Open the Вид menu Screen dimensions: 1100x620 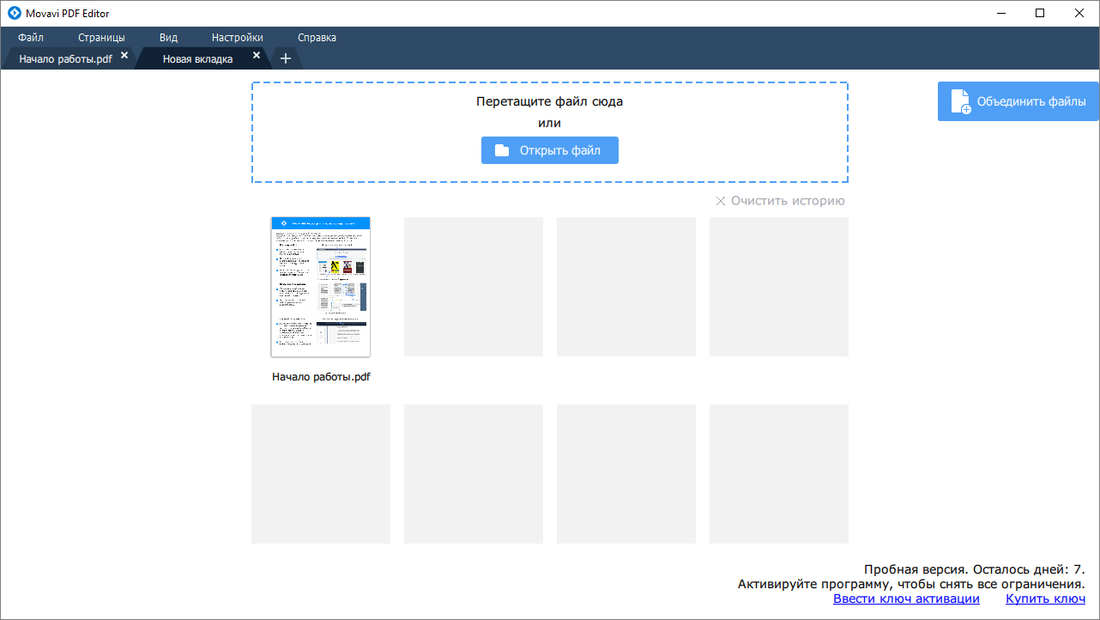168,37
